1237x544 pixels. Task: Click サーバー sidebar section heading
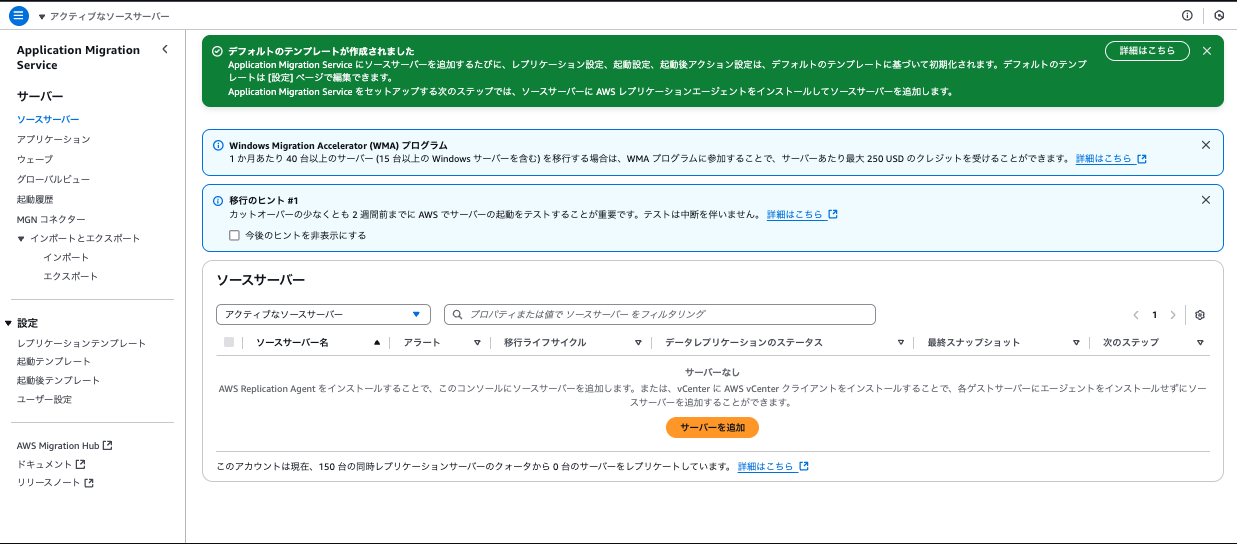coord(40,97)
